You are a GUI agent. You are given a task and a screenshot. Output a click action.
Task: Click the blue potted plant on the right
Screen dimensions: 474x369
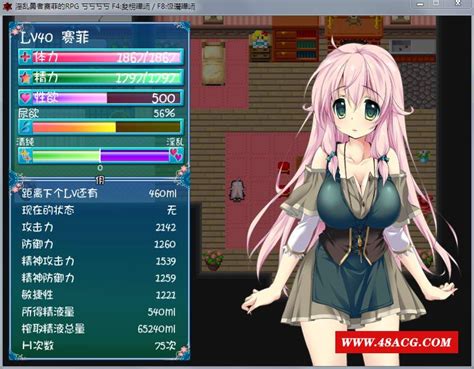tap(423, 156)
